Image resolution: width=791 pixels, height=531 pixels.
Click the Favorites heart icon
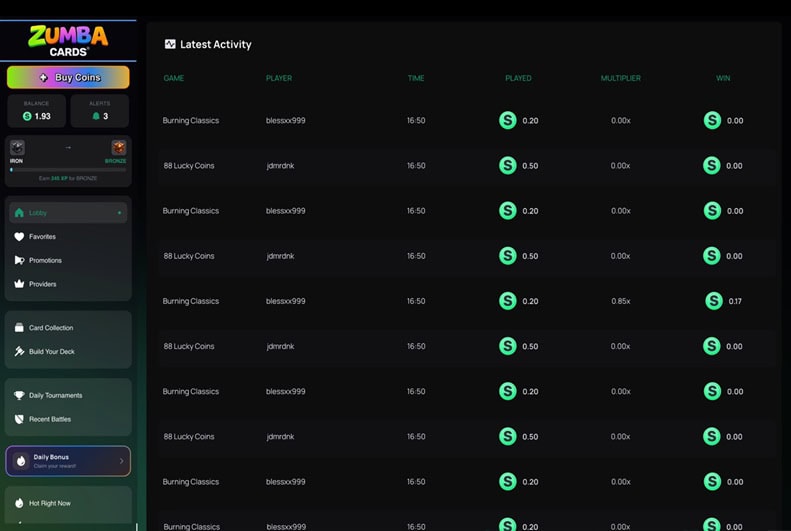point(19,237)
